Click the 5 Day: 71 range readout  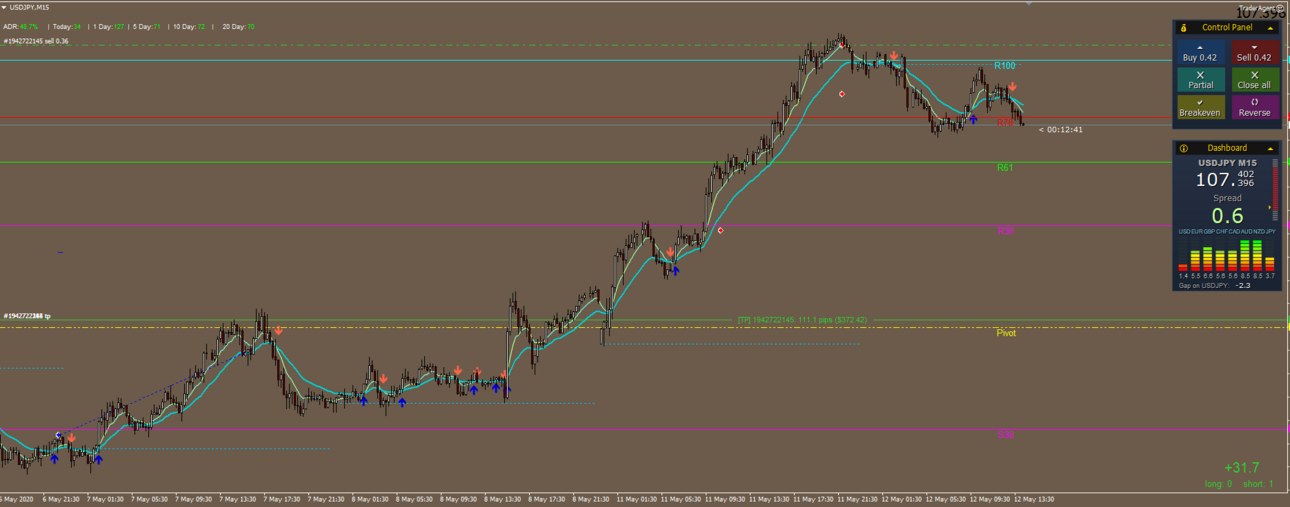click(x=147, y=27)
